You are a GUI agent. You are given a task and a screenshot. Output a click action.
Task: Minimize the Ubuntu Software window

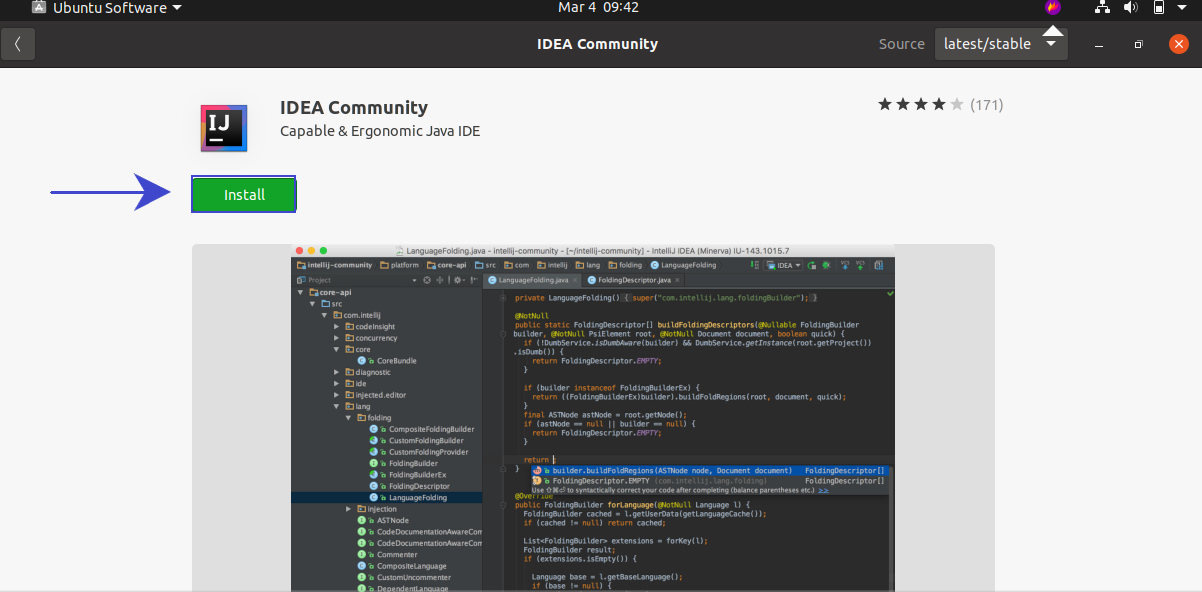1099,45
